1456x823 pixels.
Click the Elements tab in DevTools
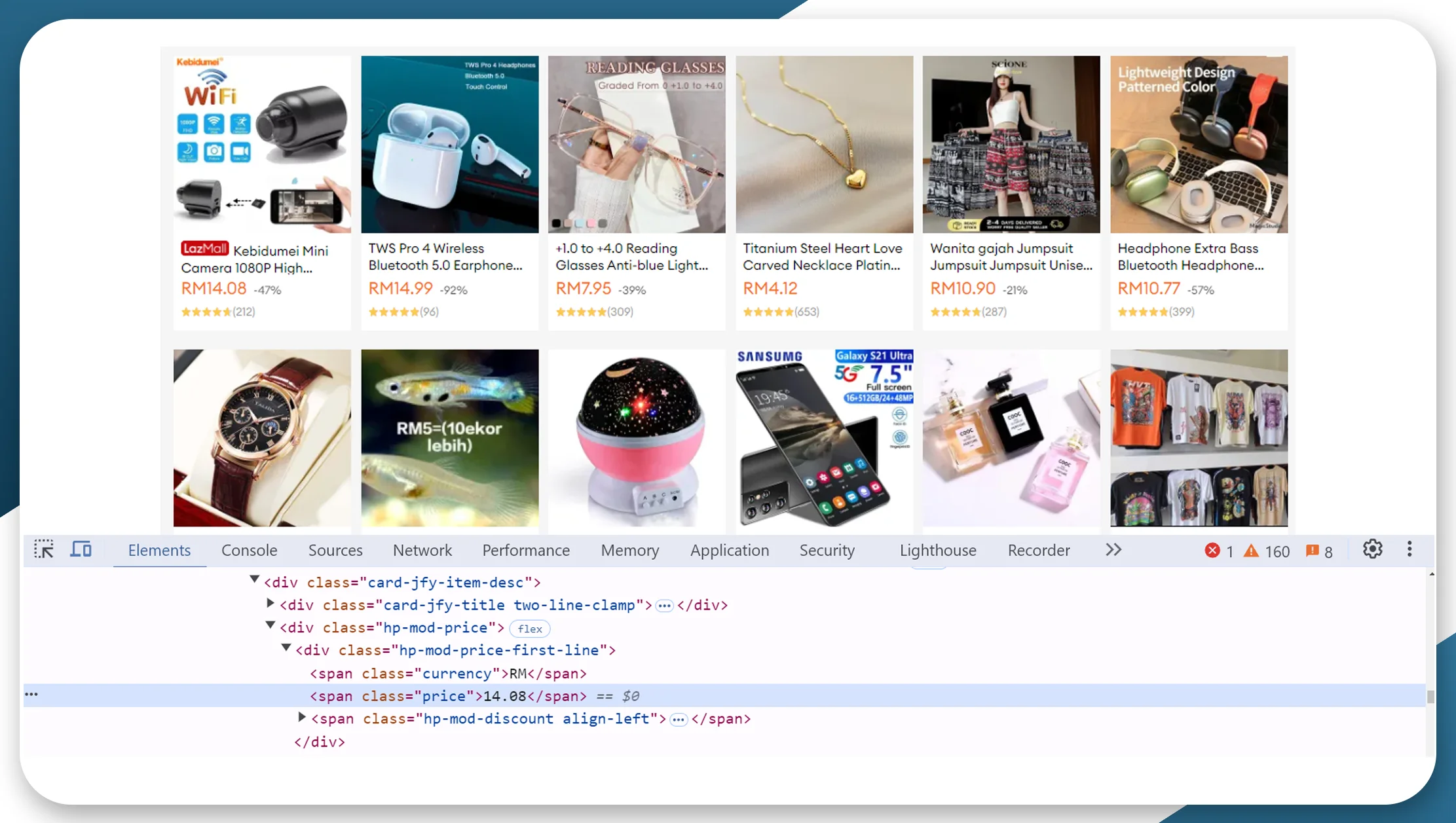pos(159,550)
